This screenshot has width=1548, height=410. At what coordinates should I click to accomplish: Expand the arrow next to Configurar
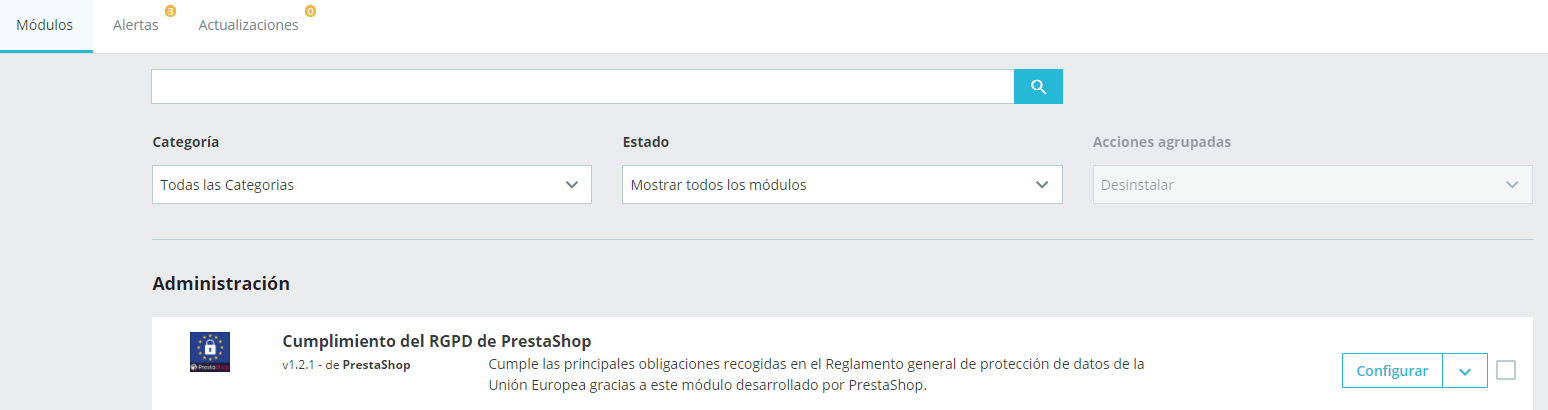pos(1465,371)
